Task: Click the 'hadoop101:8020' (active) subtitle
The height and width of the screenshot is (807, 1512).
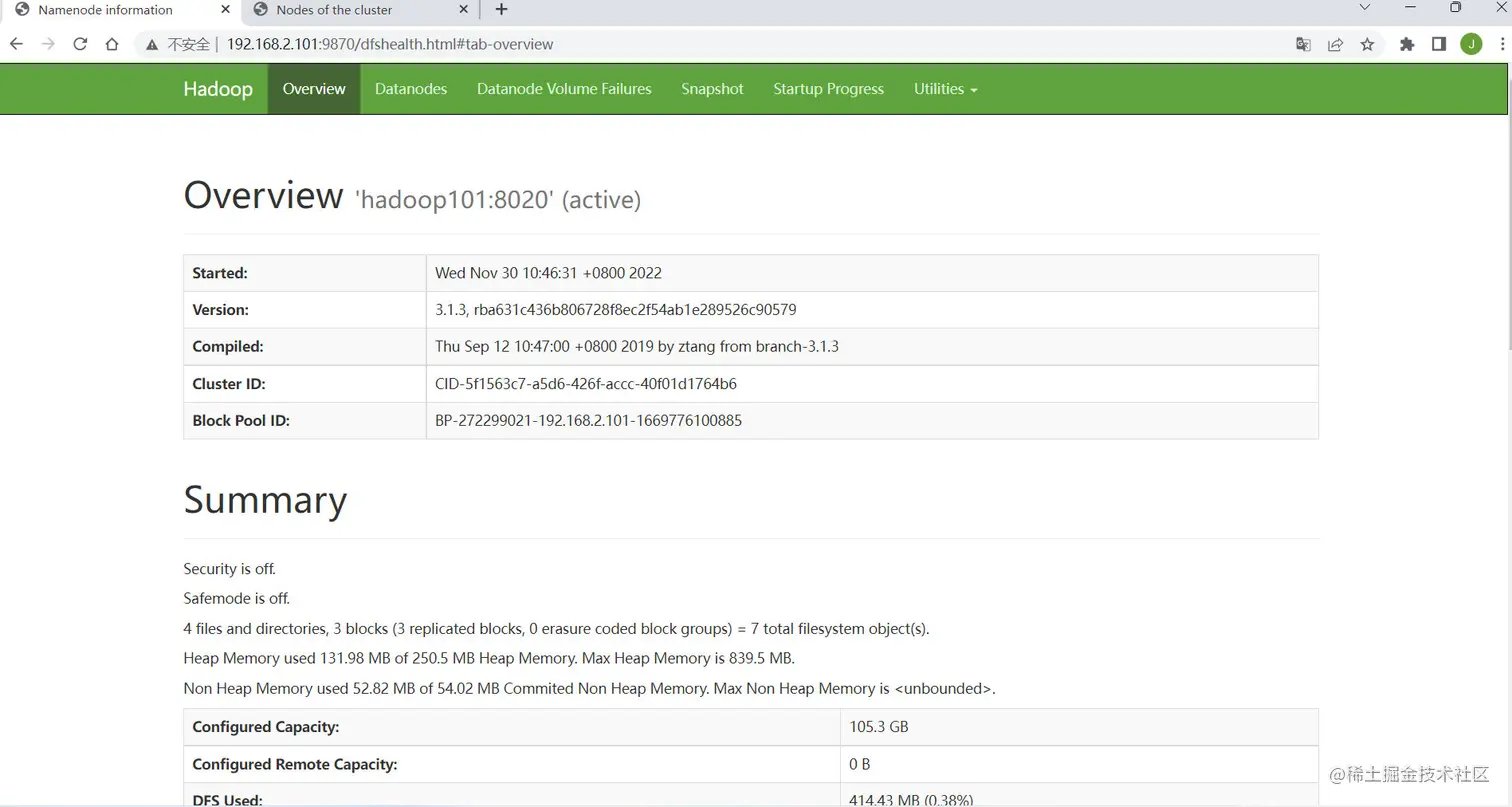Action: pyautogui.click(x=498, y=200)
